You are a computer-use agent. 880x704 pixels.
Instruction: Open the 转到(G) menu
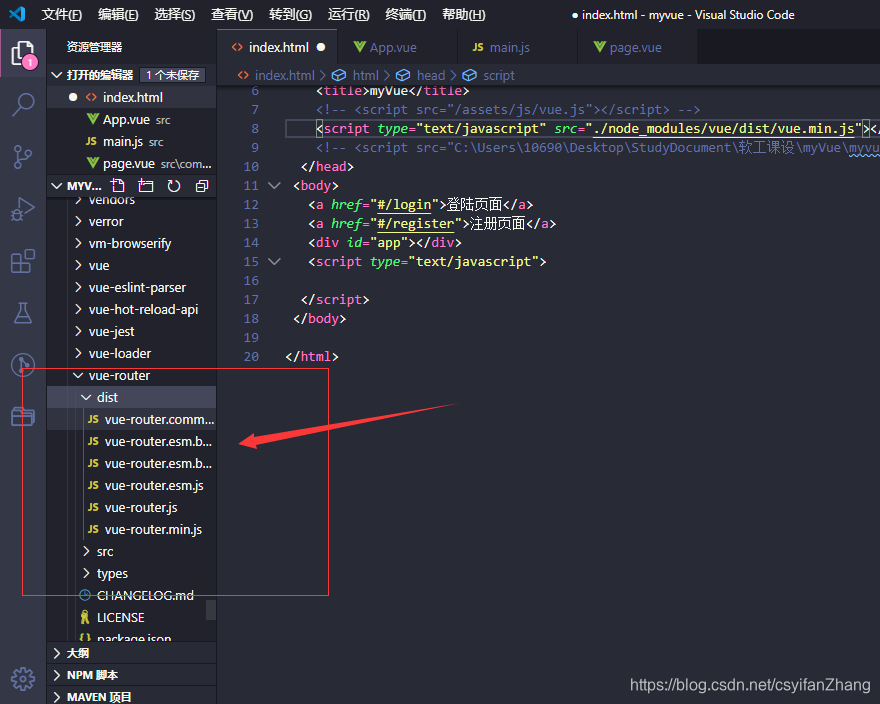[291, 15]
